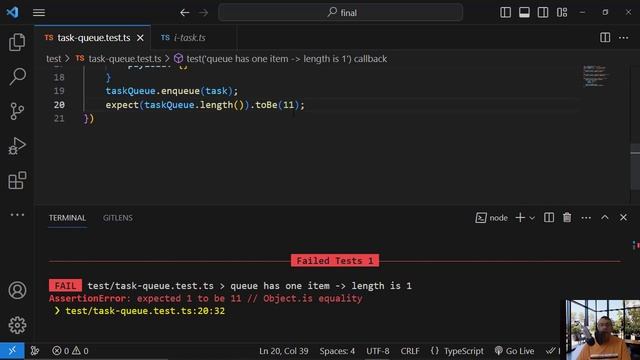Select the 'test' breadcrumb folder

tap(53, 59)
